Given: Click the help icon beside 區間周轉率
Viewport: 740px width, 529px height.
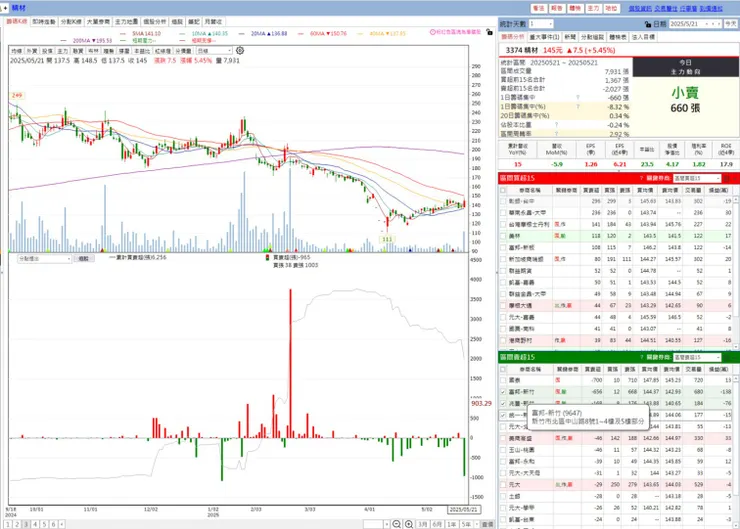Looking at the screenshot, I should coord(556,134).
